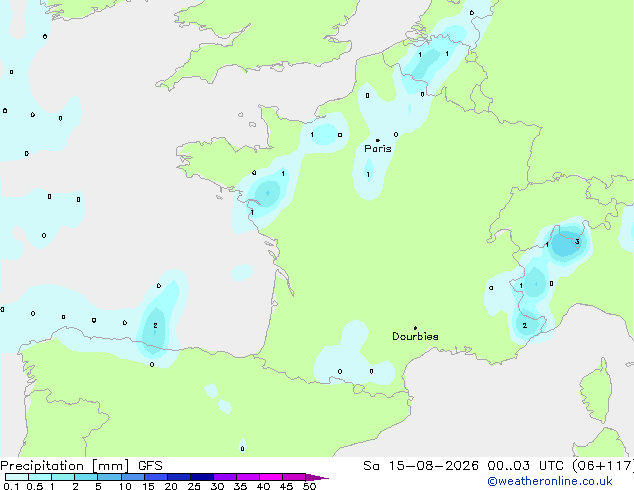634x490 pixels.
Task: Click the 'Precipitation [mm]' title text
Action: pyautogui.click(x=65, y=466)
